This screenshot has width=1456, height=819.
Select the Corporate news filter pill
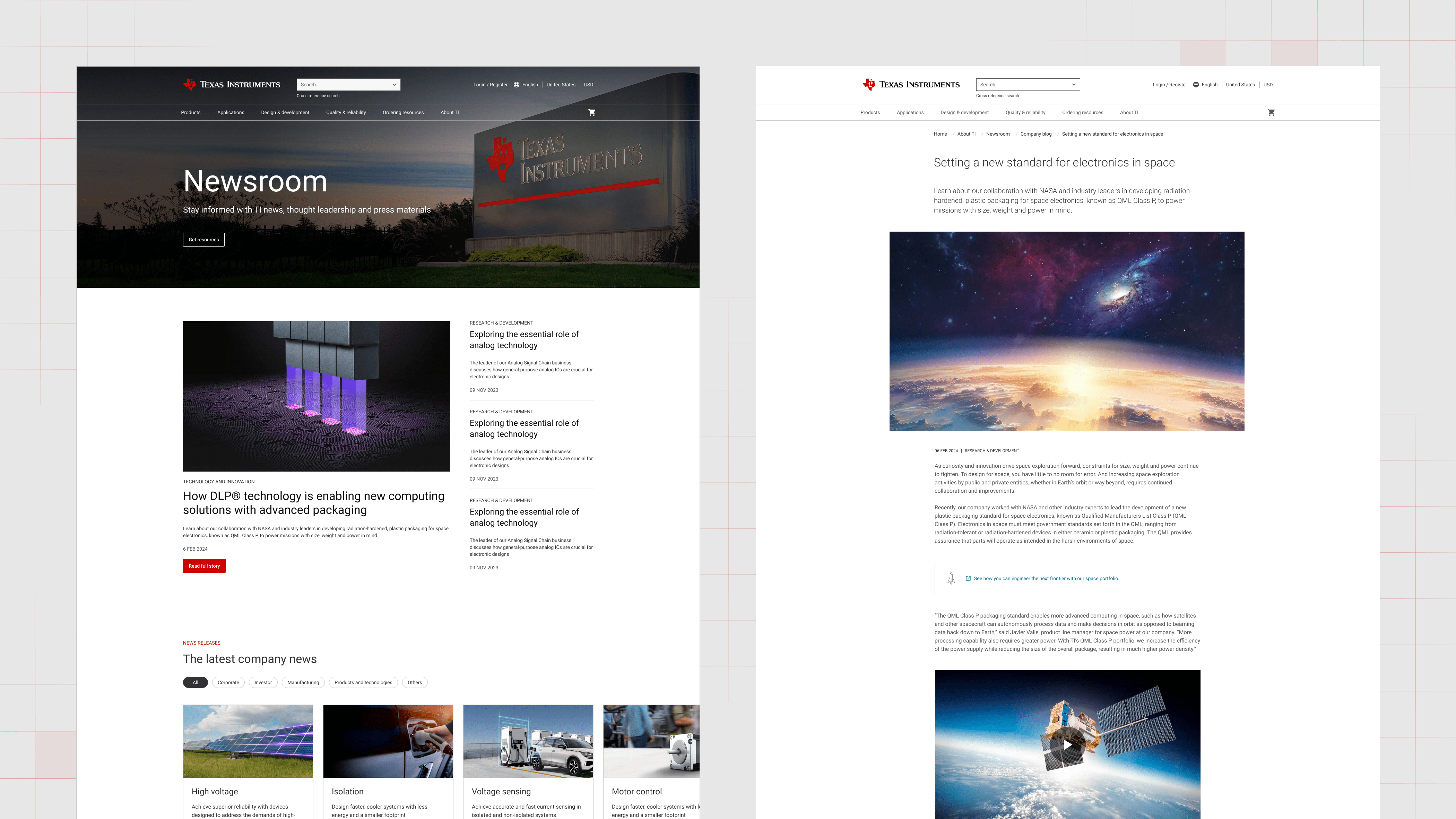228,682
